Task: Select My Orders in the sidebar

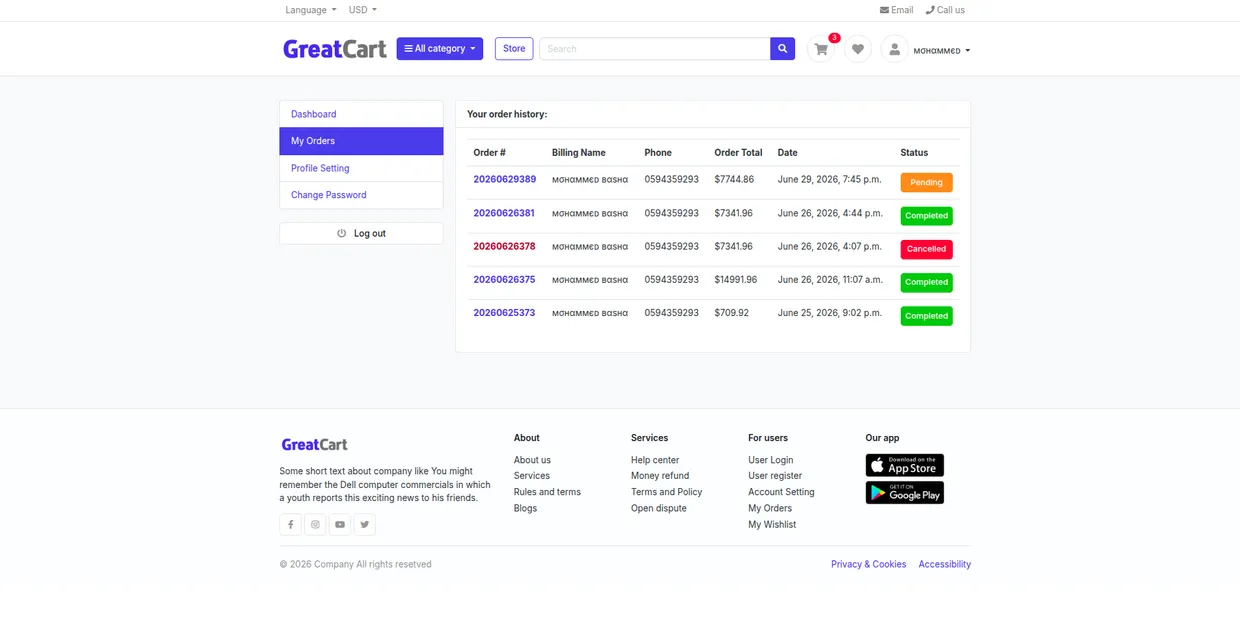Action: point(361,141)
